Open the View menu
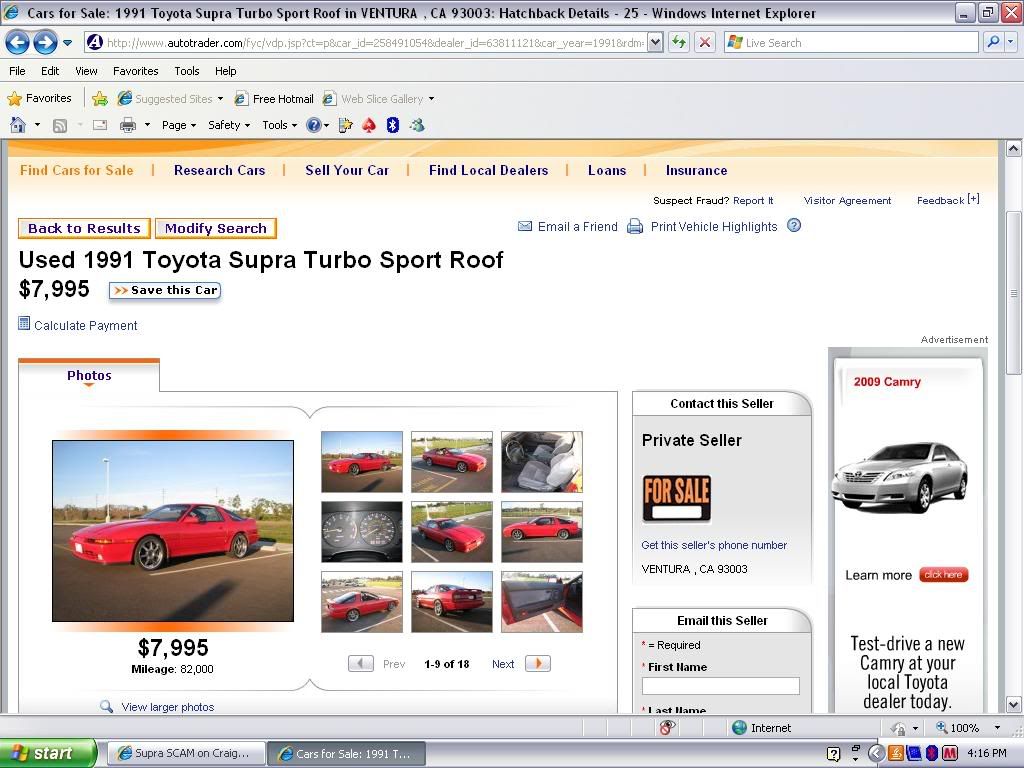Image resolution: width=1024 pixels, height=768 pixels. (86, 71)
